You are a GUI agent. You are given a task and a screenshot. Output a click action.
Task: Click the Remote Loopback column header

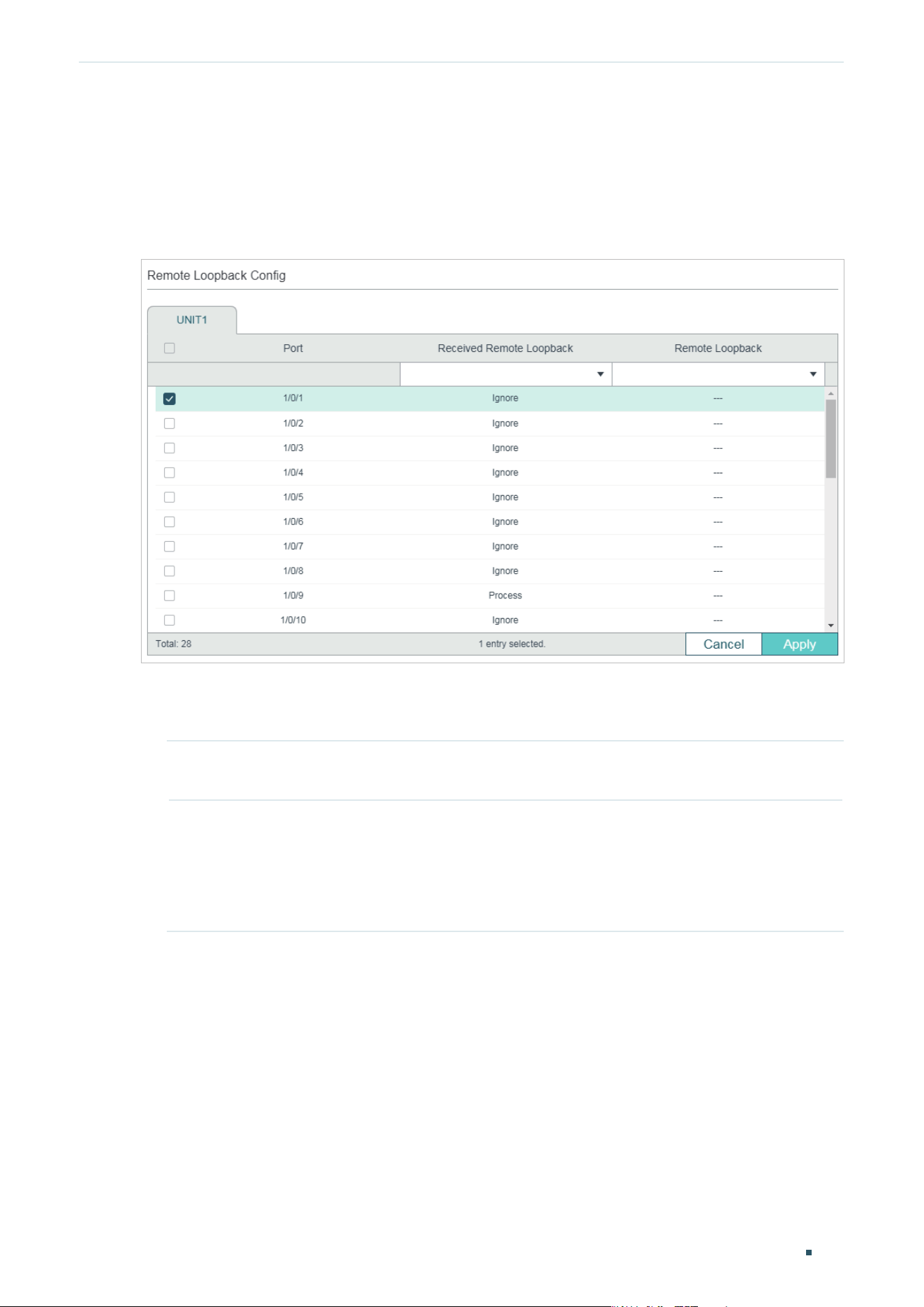tap(718, 348)
